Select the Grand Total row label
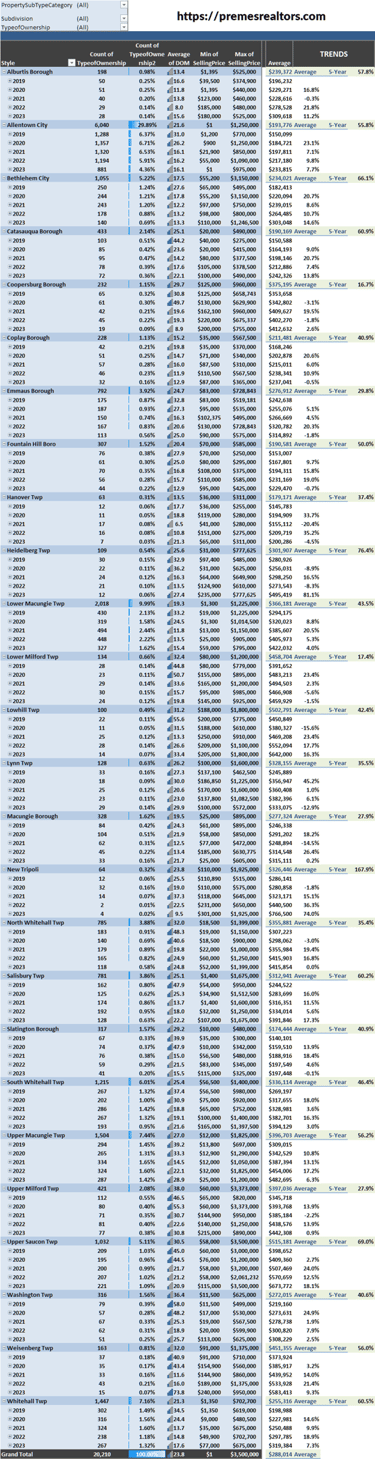This screenshot has height=1459, width=375. (x=19, y=1453)
